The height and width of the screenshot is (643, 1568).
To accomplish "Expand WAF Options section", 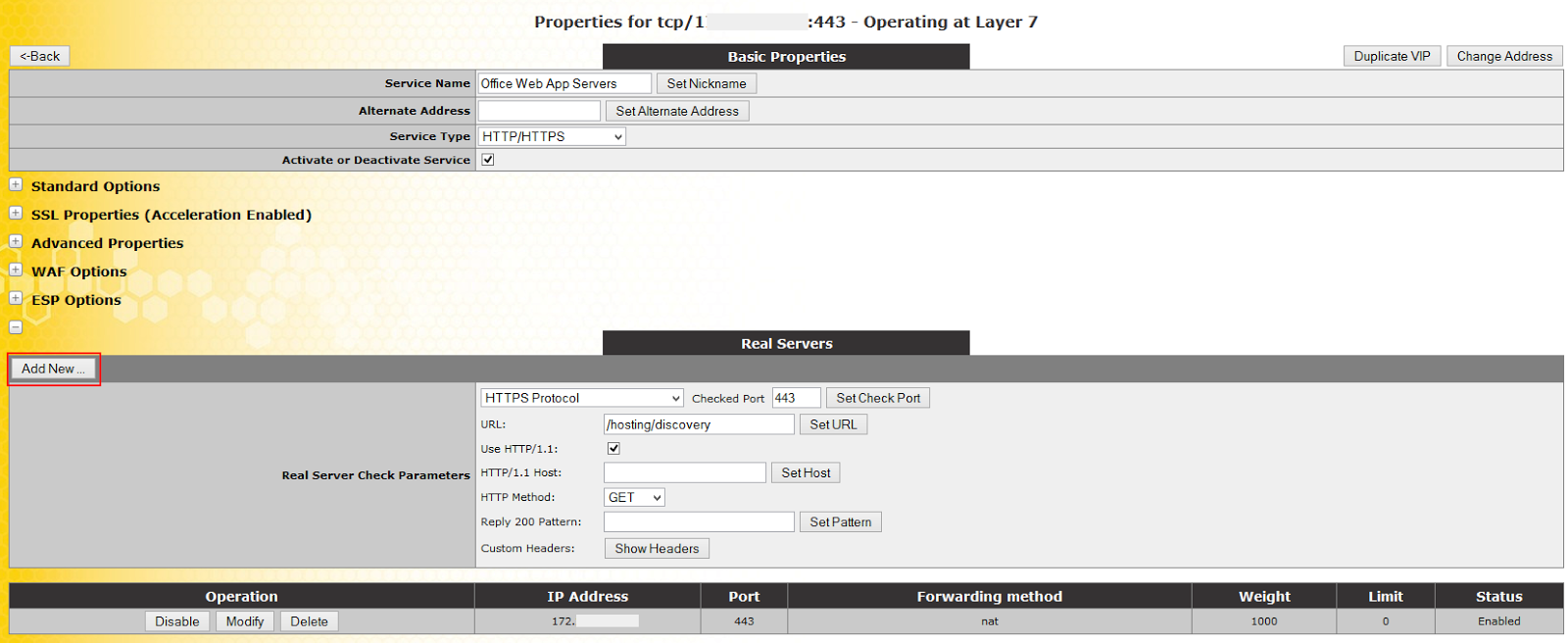I will point(16,270).
